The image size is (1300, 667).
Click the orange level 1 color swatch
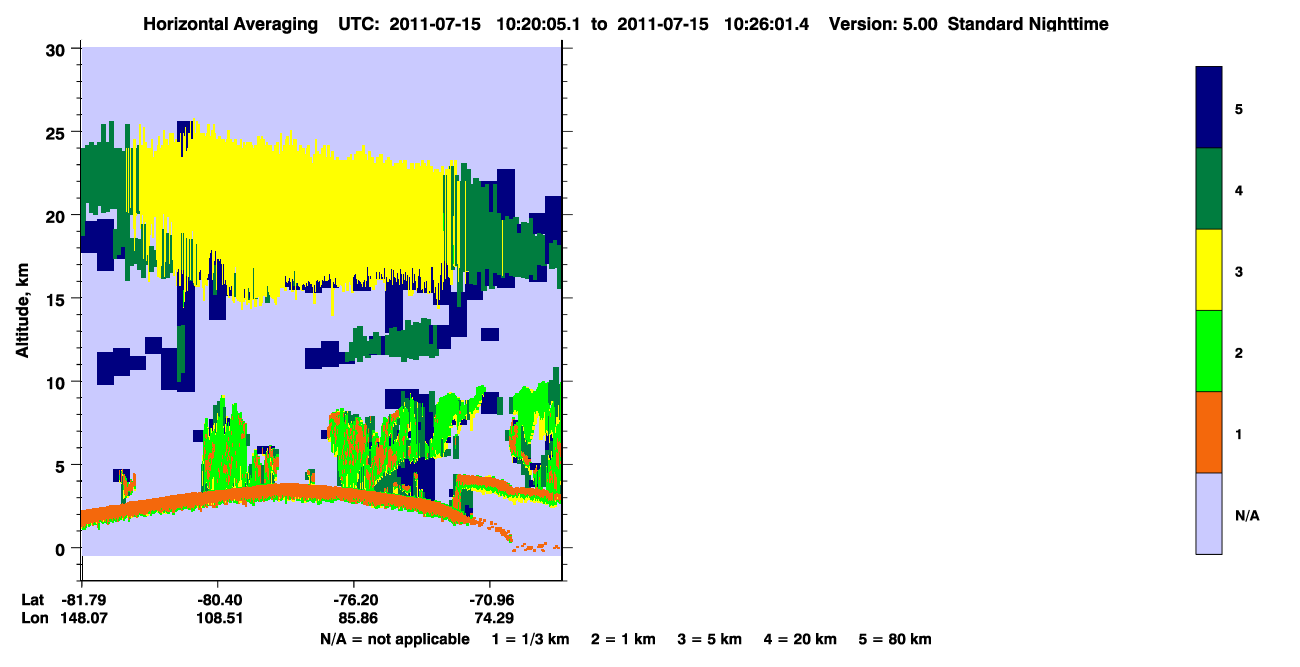click(1209, 432)
